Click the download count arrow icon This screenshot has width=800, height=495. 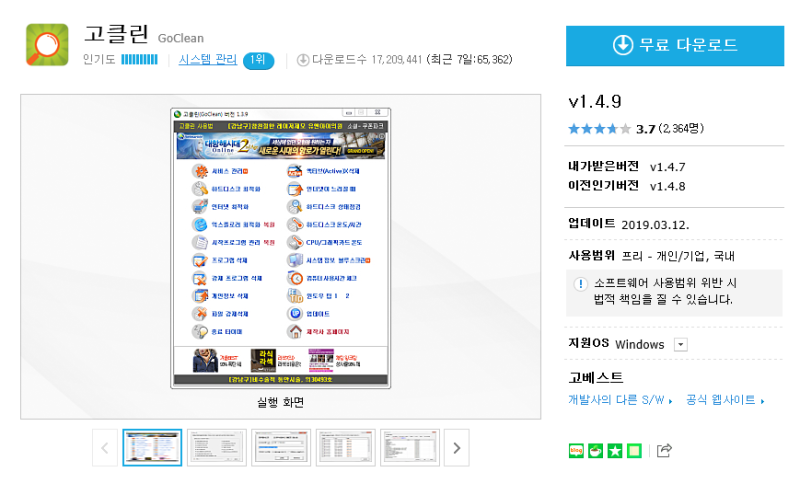pos(303,60)
